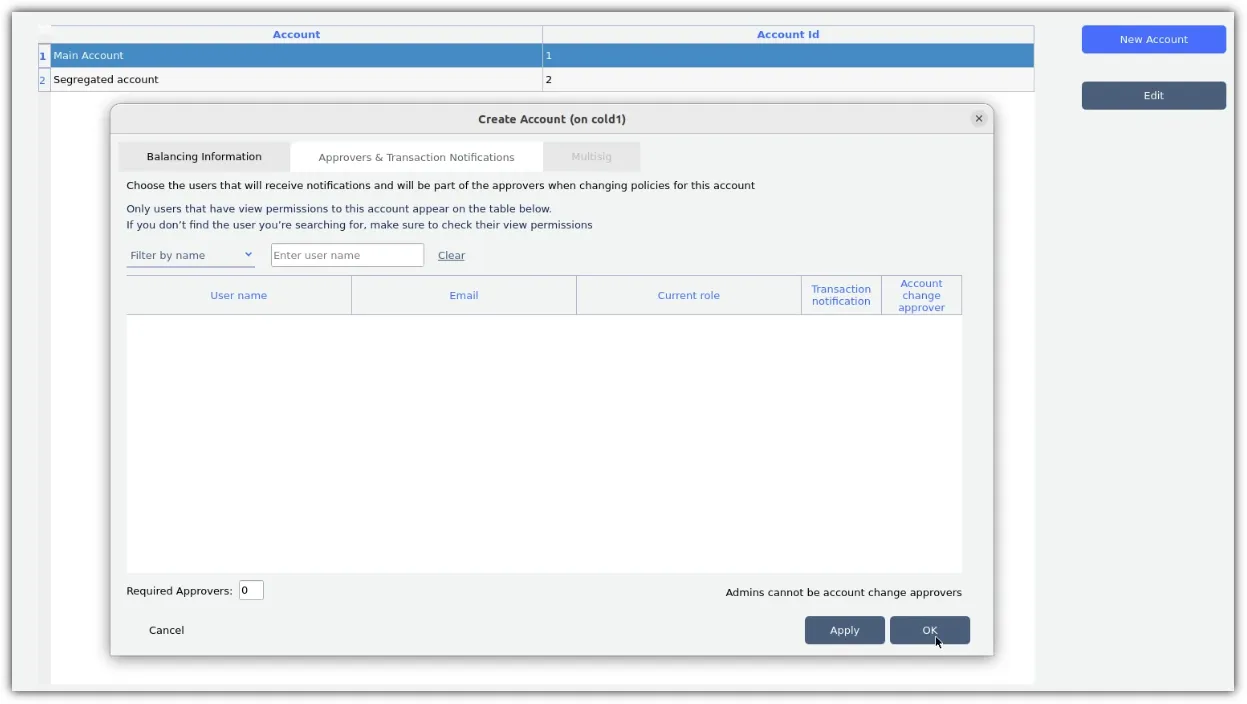Sort by Current role column header
The height and width of the screenshot is (704, 1247).
[689, 296]
